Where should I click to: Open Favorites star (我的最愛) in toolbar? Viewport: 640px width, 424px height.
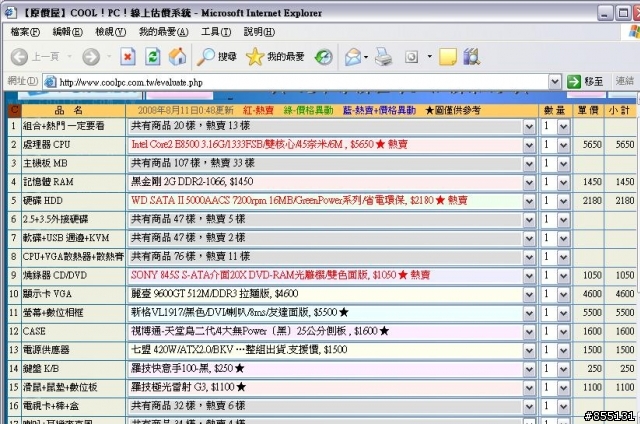pos(276,57)
